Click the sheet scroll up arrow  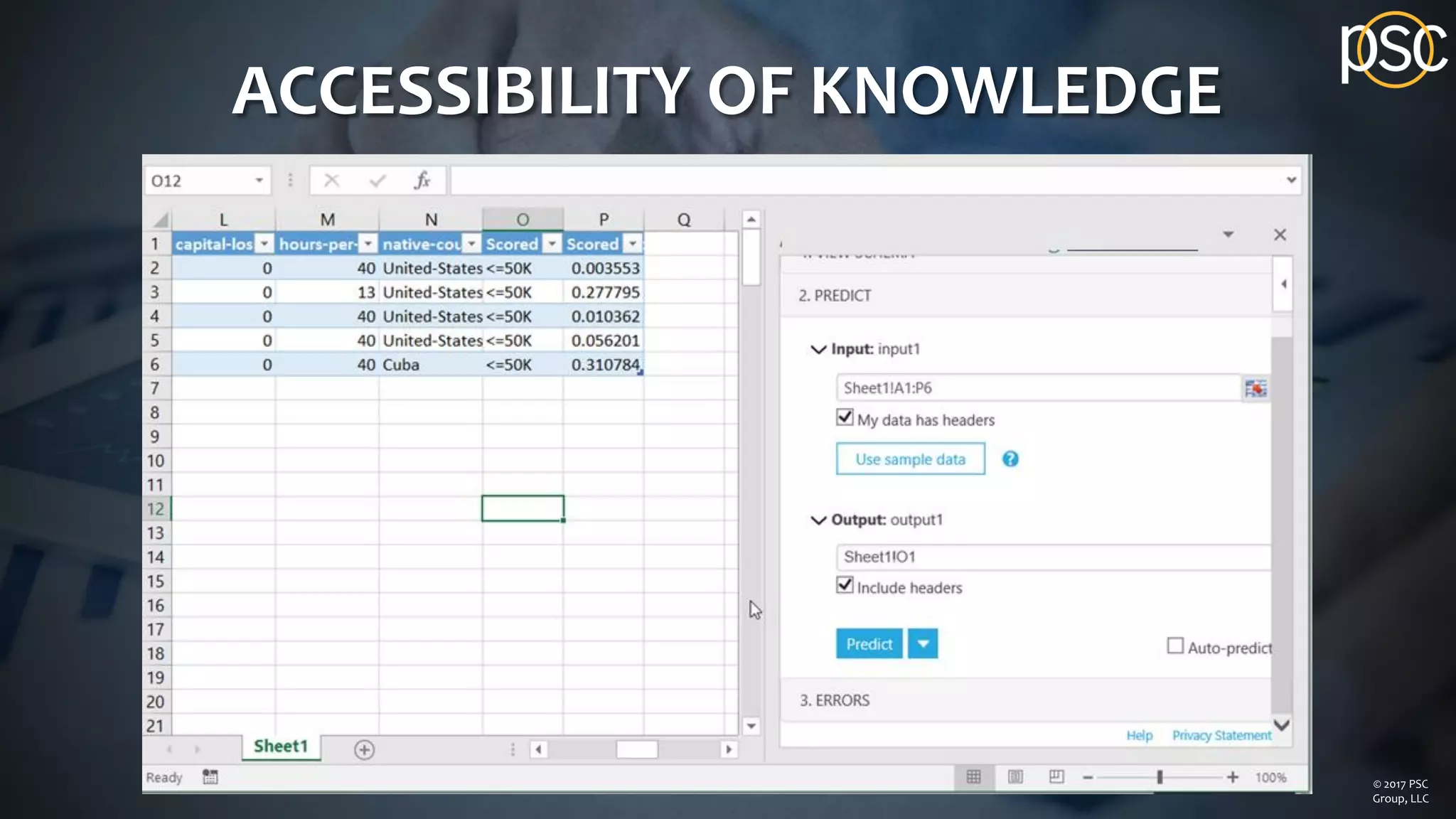pyautogui.click(x=751, y=219)
